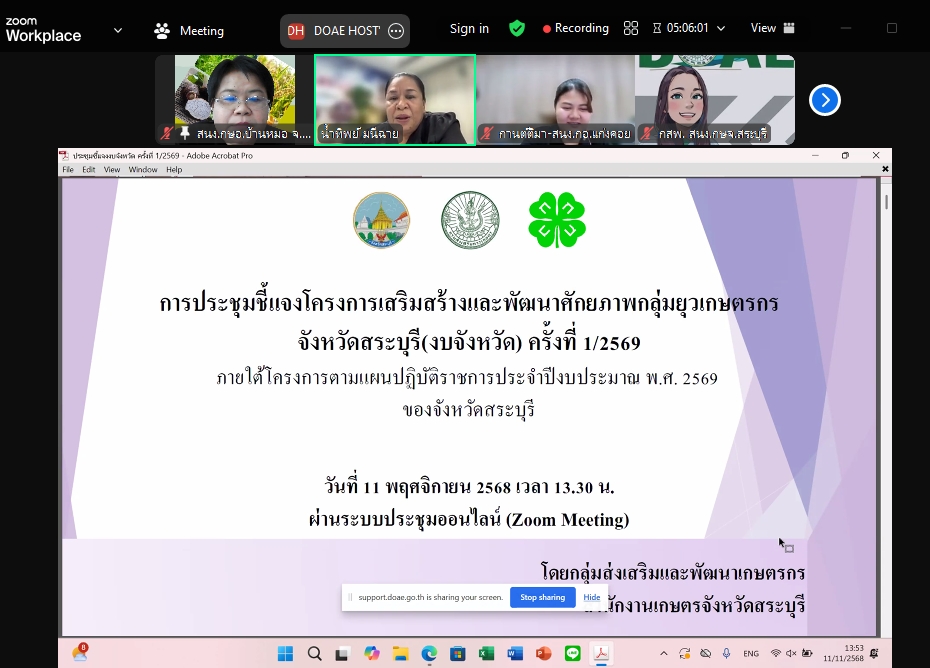Click the Recording indicator
The image size is (930, 668).
pyautogui.click(x=576, y=28)
